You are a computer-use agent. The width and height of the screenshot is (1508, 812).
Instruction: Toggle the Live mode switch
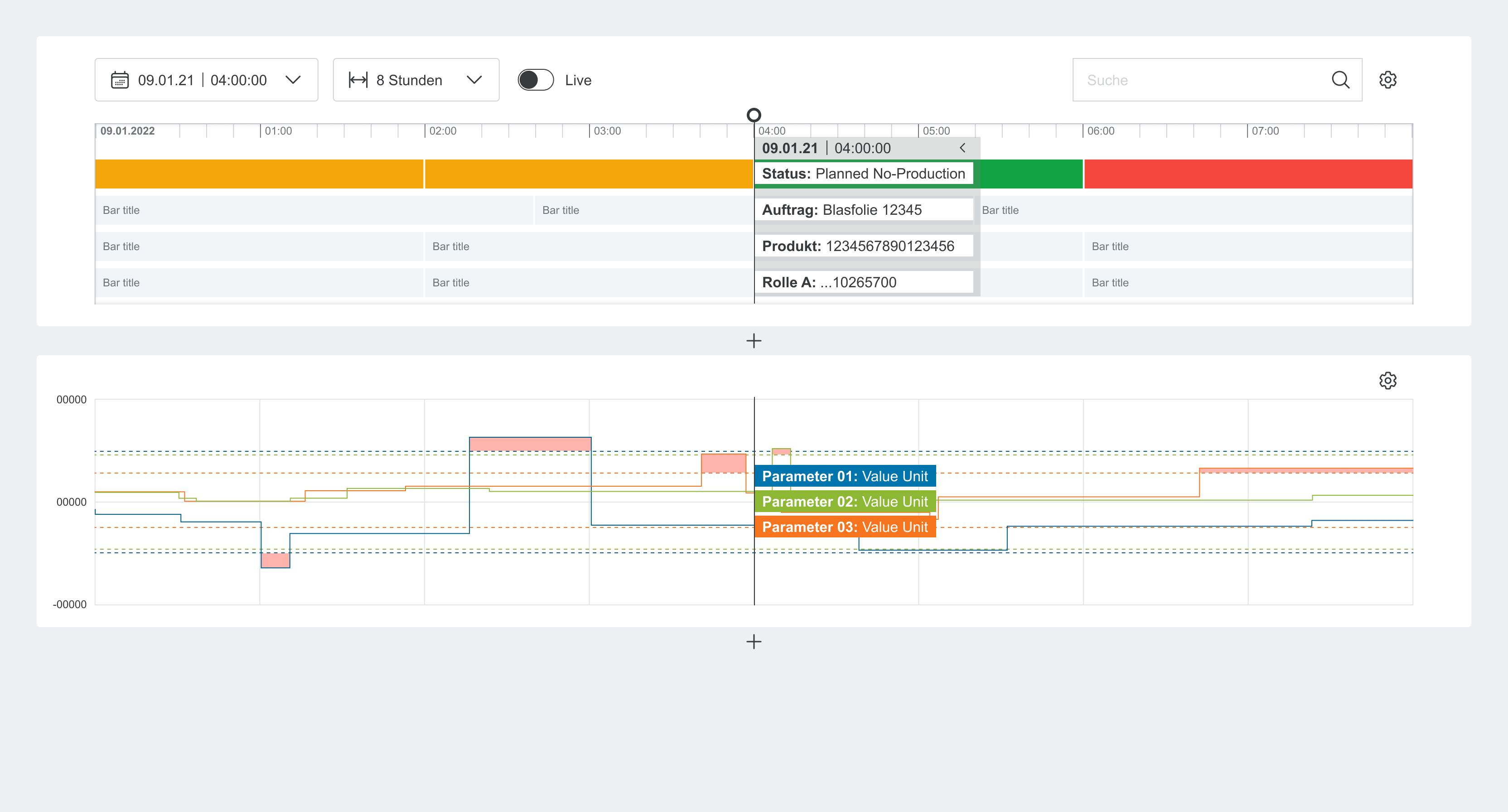tap(535, 80)
